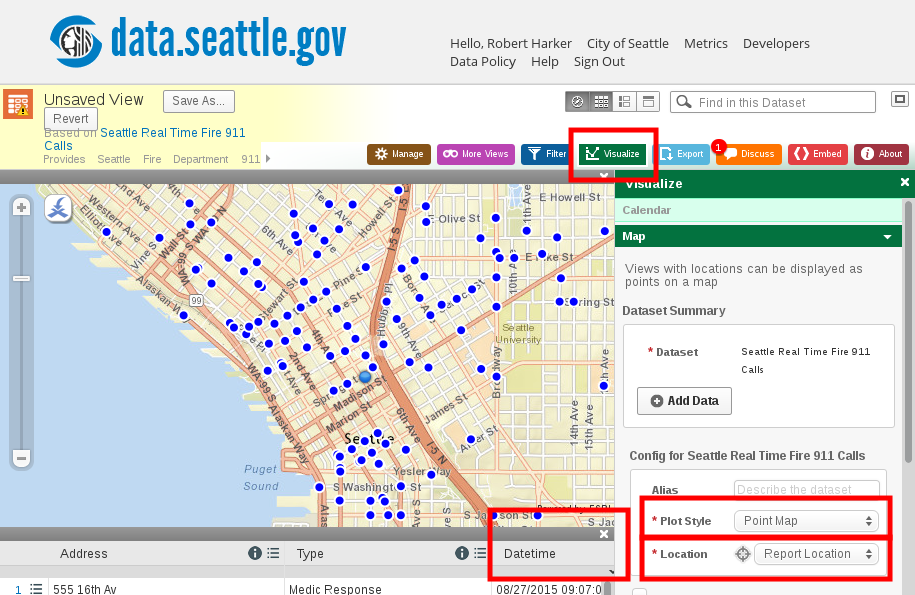Click the dataset warning icon beside Unsaved View
This screenshot has width=915, height=595.
18,104
